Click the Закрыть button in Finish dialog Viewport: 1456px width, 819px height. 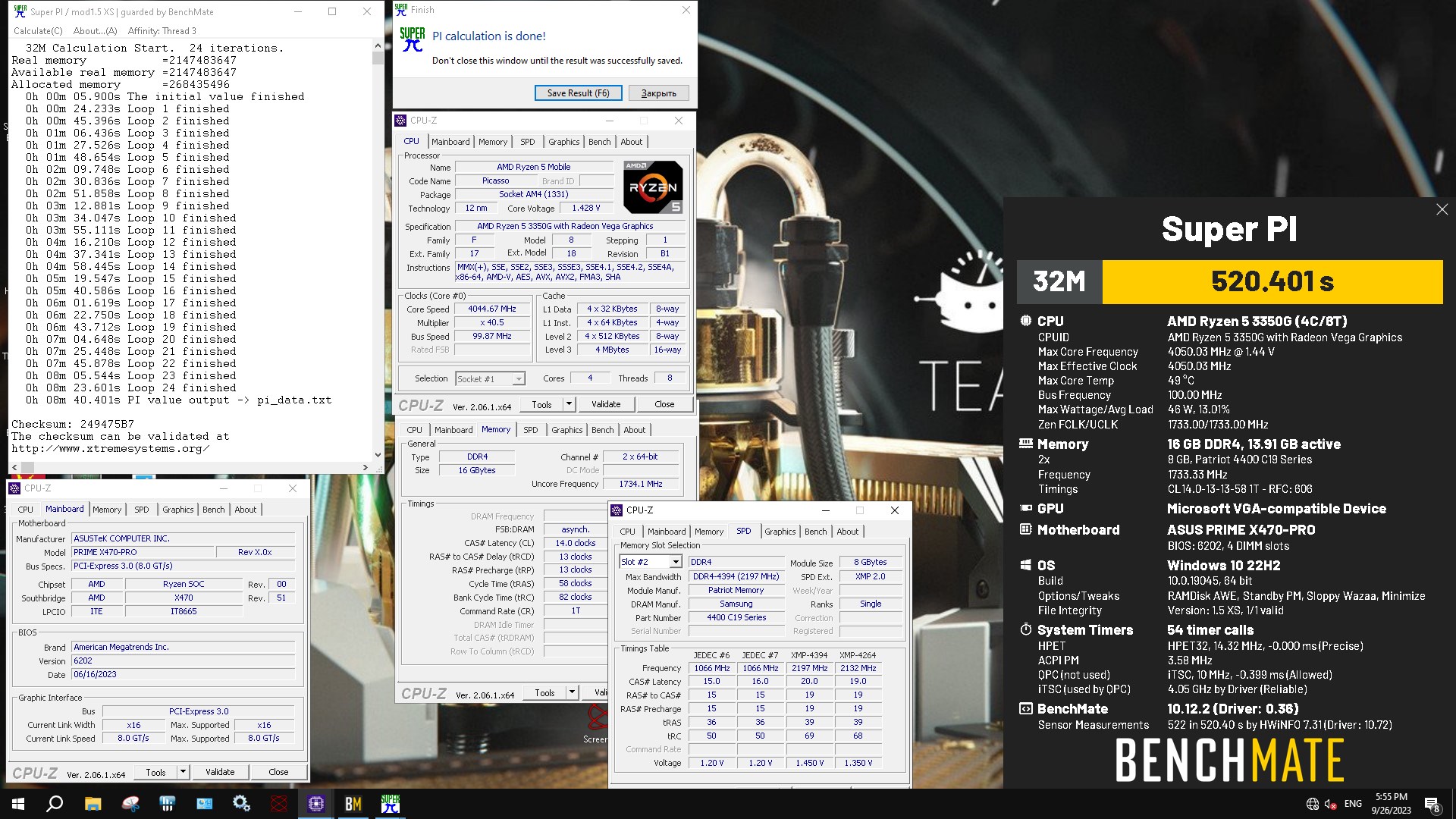coord(659,93)
